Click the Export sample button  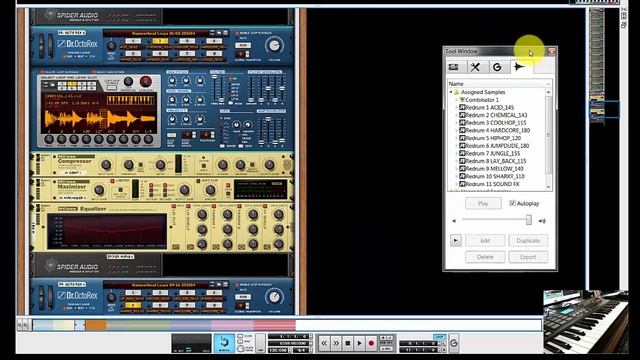[x=528, y=257]
